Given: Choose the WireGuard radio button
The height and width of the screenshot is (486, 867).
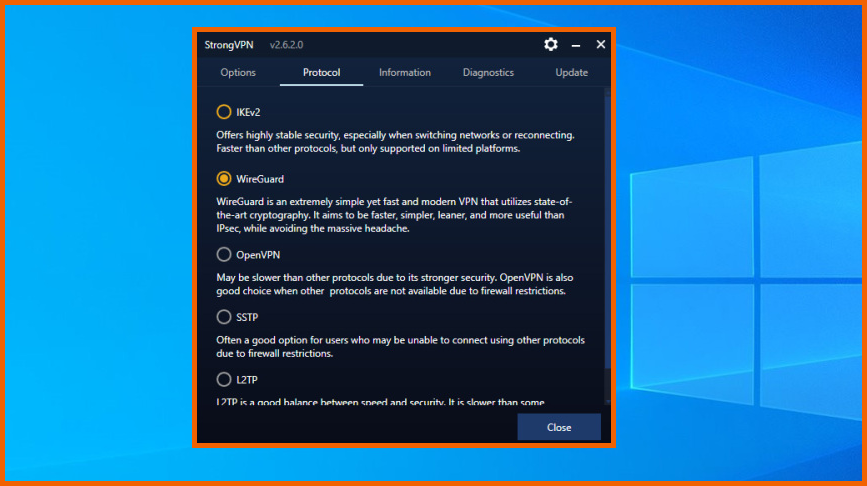Looking at the screenshot, I should coord(223,179).
